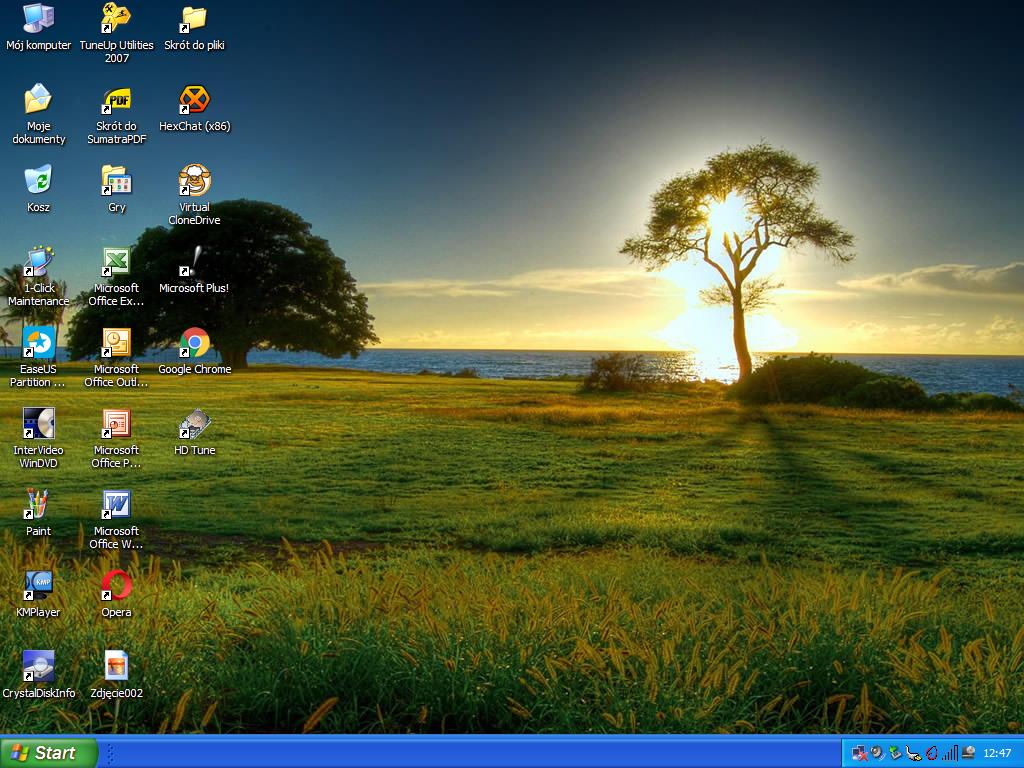The height and width of the screenshot is (768, 1024).
Task: Click the InterVideo WinDVD icon
Action: (x=38, y=424)
